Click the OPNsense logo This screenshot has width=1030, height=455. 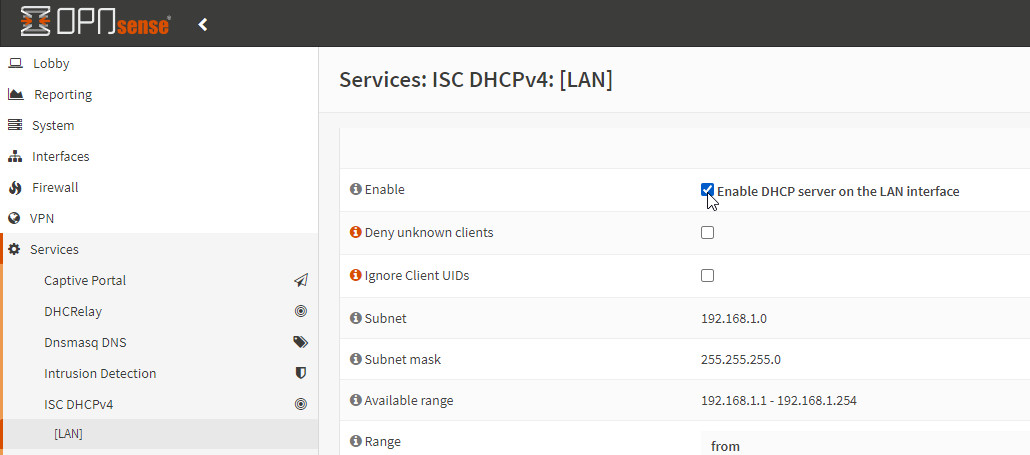(95, 24)
